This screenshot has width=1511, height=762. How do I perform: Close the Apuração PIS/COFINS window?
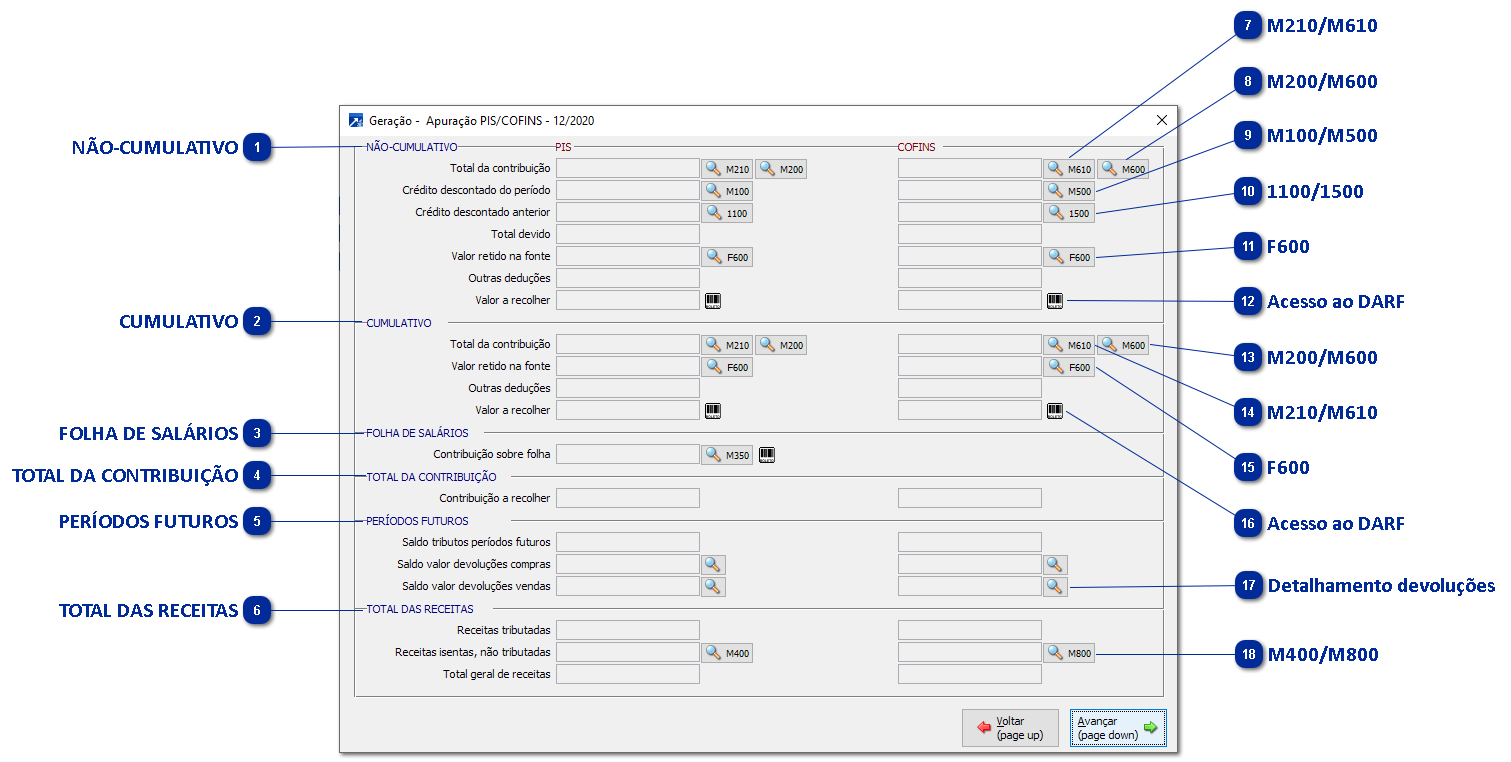(1161, 120)
